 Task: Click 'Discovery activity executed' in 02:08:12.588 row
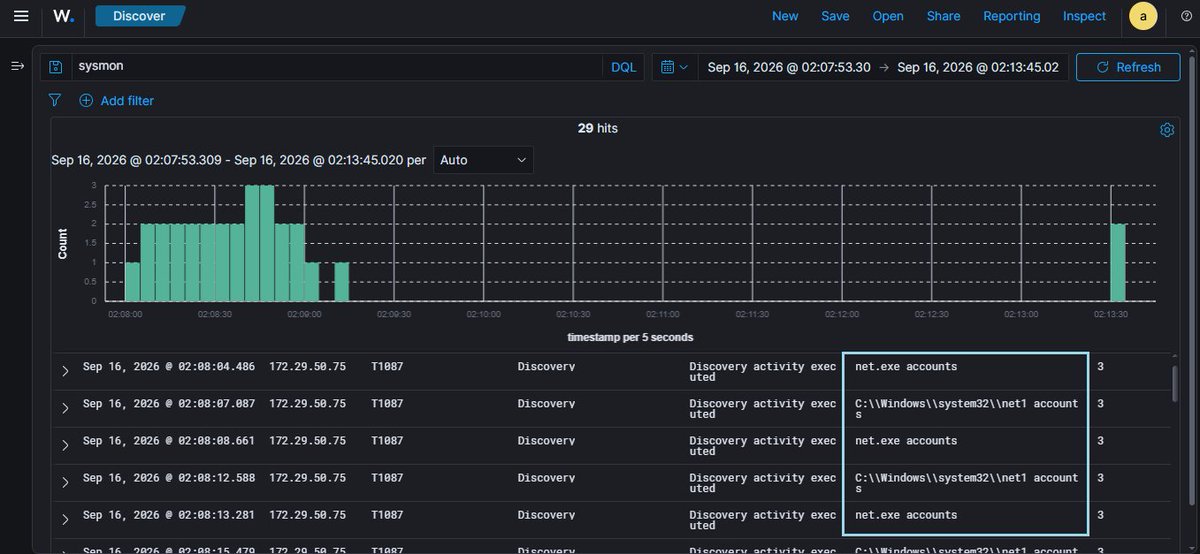pyautogui.click(x=762, y=483)
